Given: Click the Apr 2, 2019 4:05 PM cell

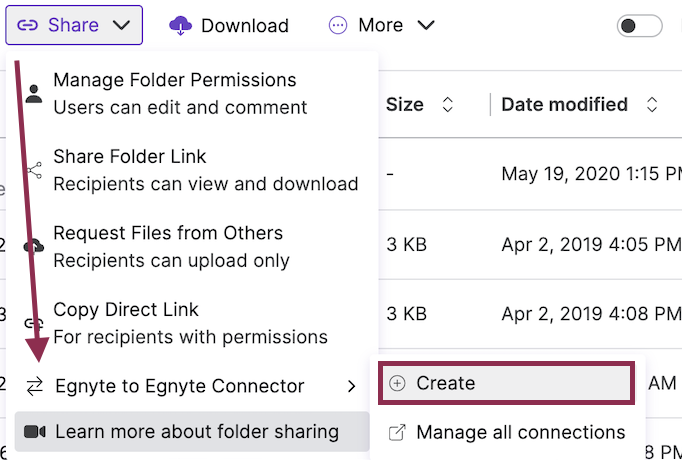Looking at the screenshot, I should 592,245.
